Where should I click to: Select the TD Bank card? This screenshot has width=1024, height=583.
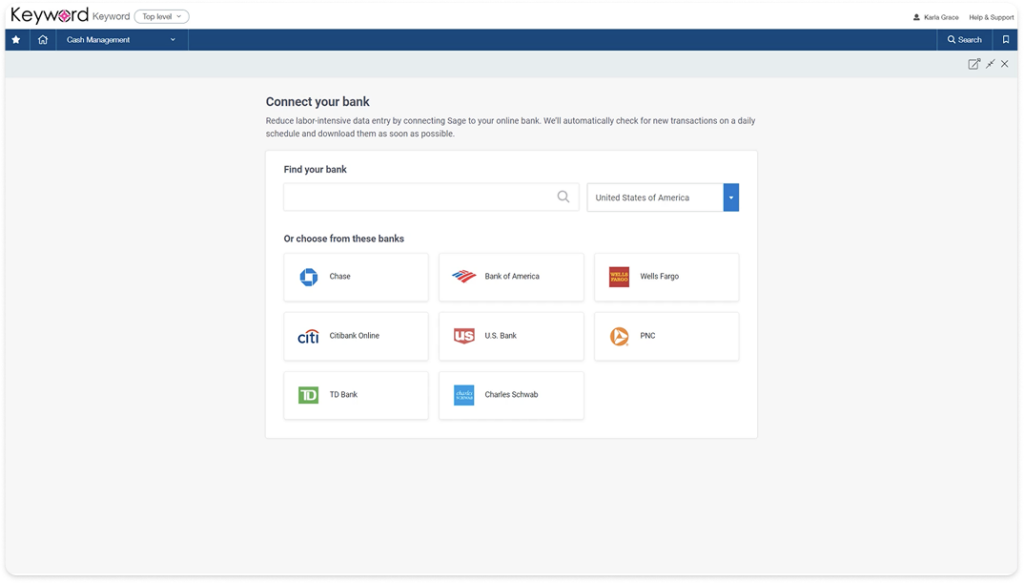coord(356,395)
